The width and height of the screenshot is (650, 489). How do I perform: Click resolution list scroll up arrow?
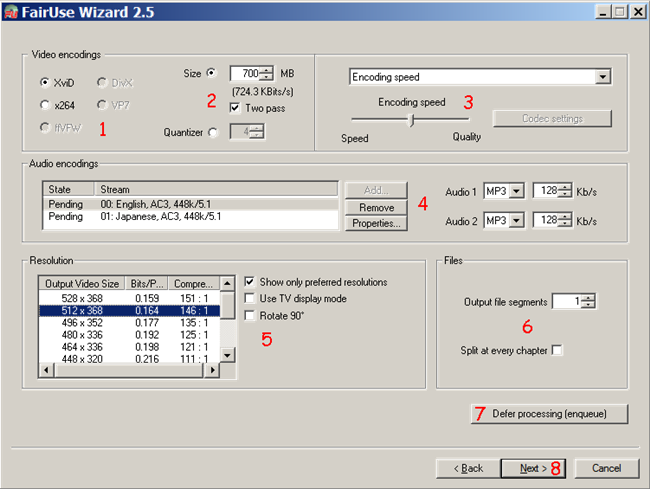pyautogui.click(x=227, y=284)
